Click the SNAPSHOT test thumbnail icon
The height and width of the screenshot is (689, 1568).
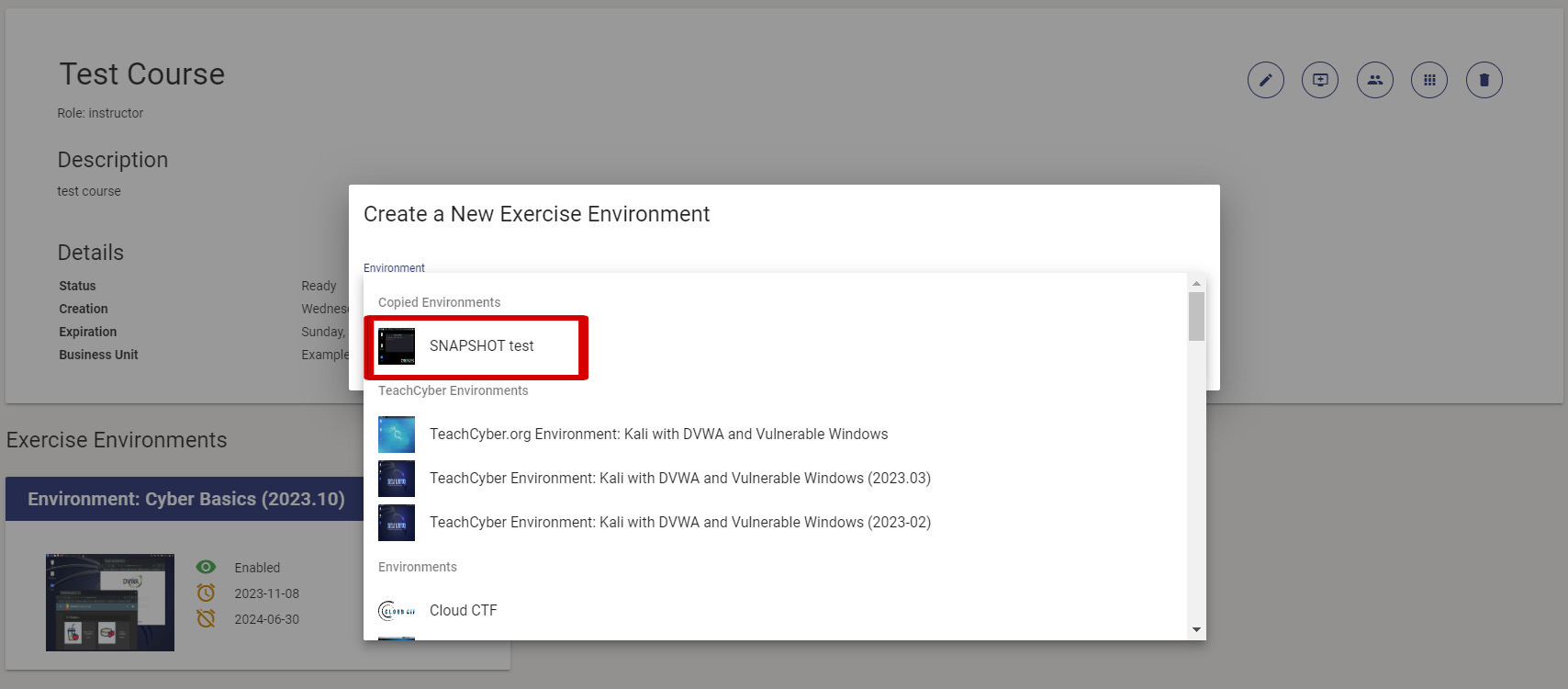pos(397,346)
